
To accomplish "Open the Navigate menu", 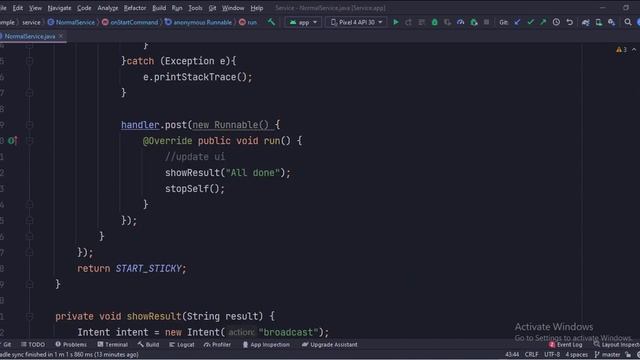I will tap(59, 8).
